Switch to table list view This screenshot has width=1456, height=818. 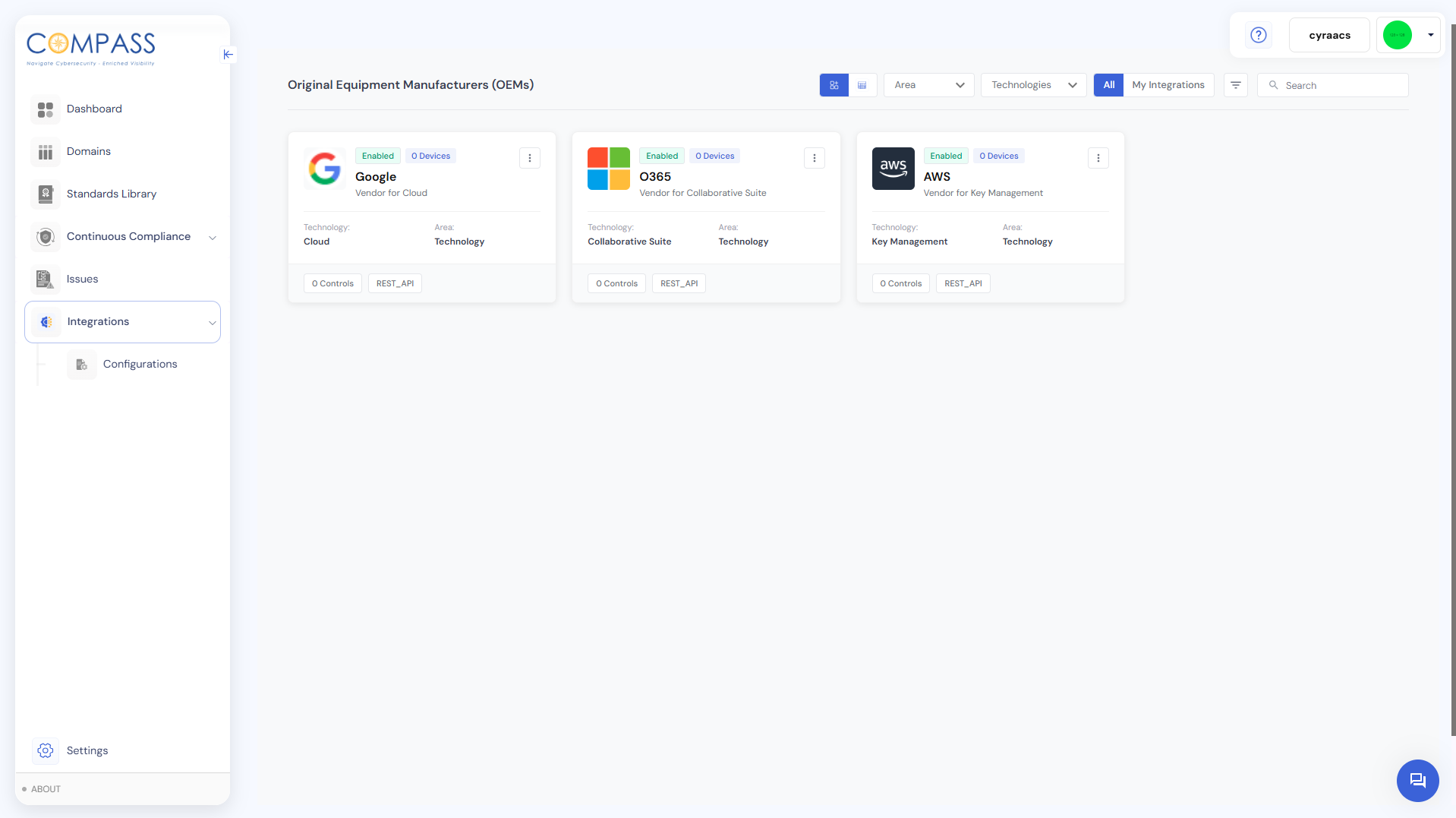click(x=862, y=85)
